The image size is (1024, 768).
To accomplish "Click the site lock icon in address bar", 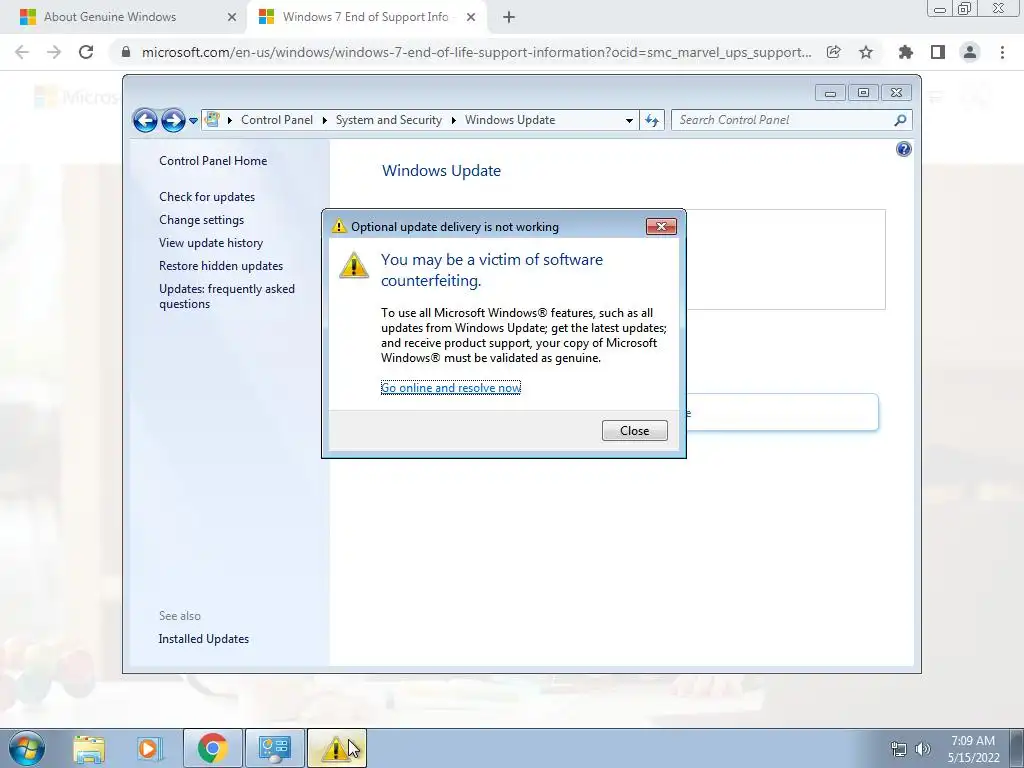I will pyautogui.click(x=126, y=52).
